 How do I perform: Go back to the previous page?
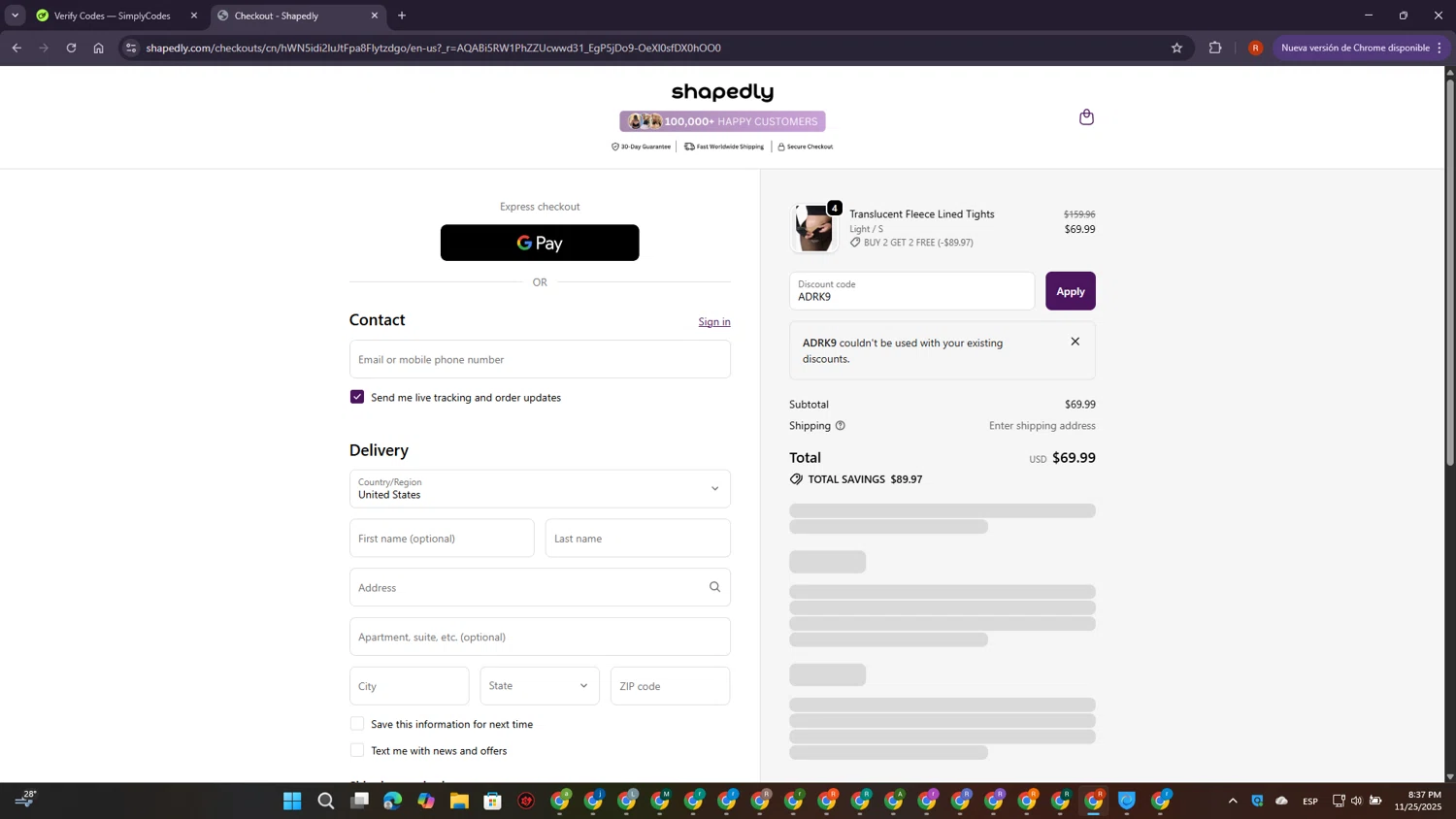[x=17, y=48]
